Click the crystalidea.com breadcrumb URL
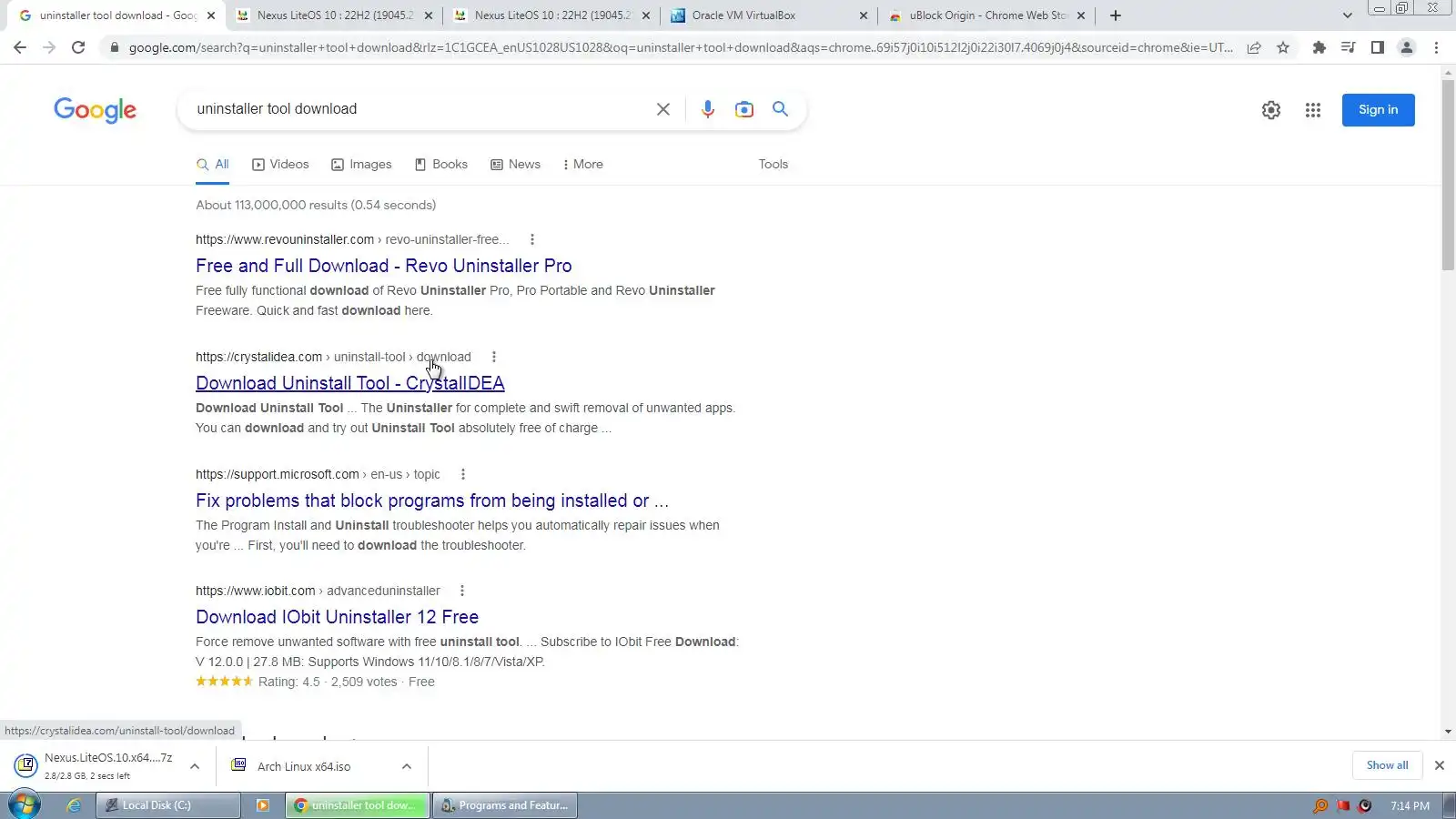1456x819 pixels. pyautogui.click(x=333, y=357)
